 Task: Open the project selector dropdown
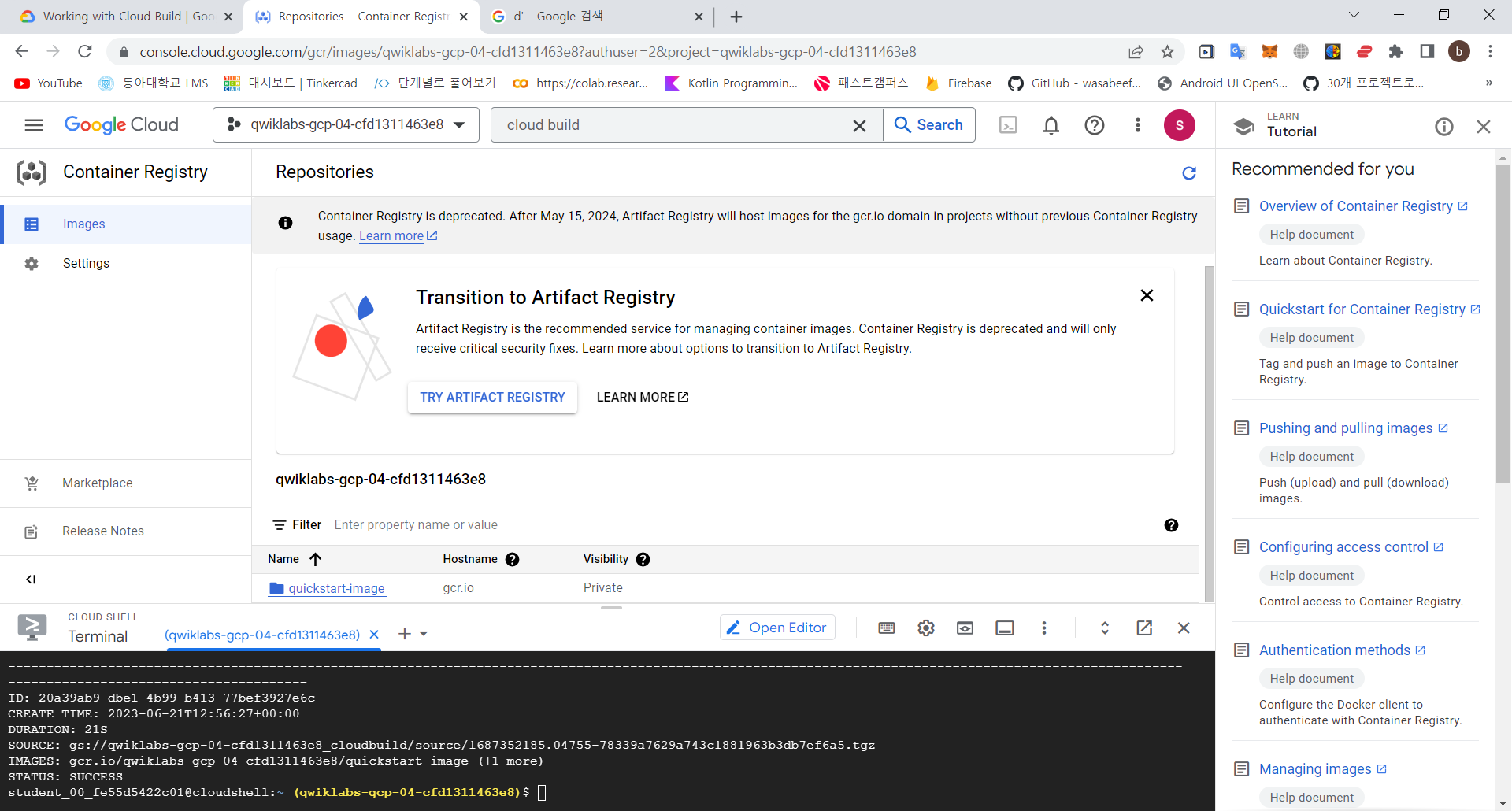346,125
